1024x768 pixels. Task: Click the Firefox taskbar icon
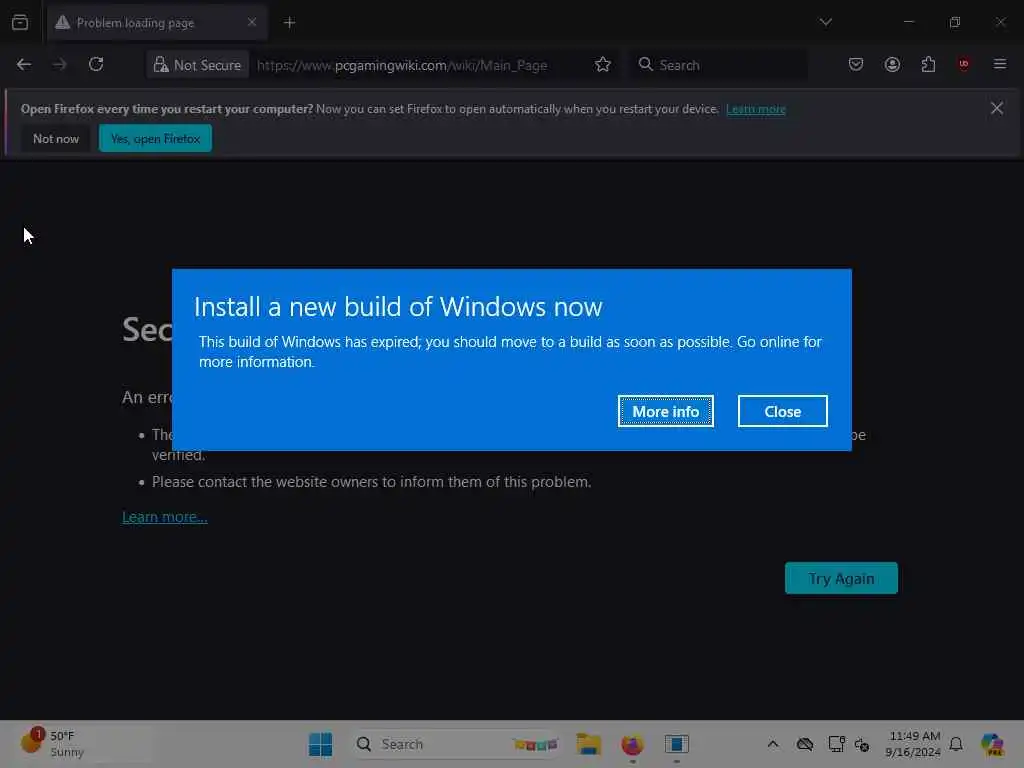point(632,744)
